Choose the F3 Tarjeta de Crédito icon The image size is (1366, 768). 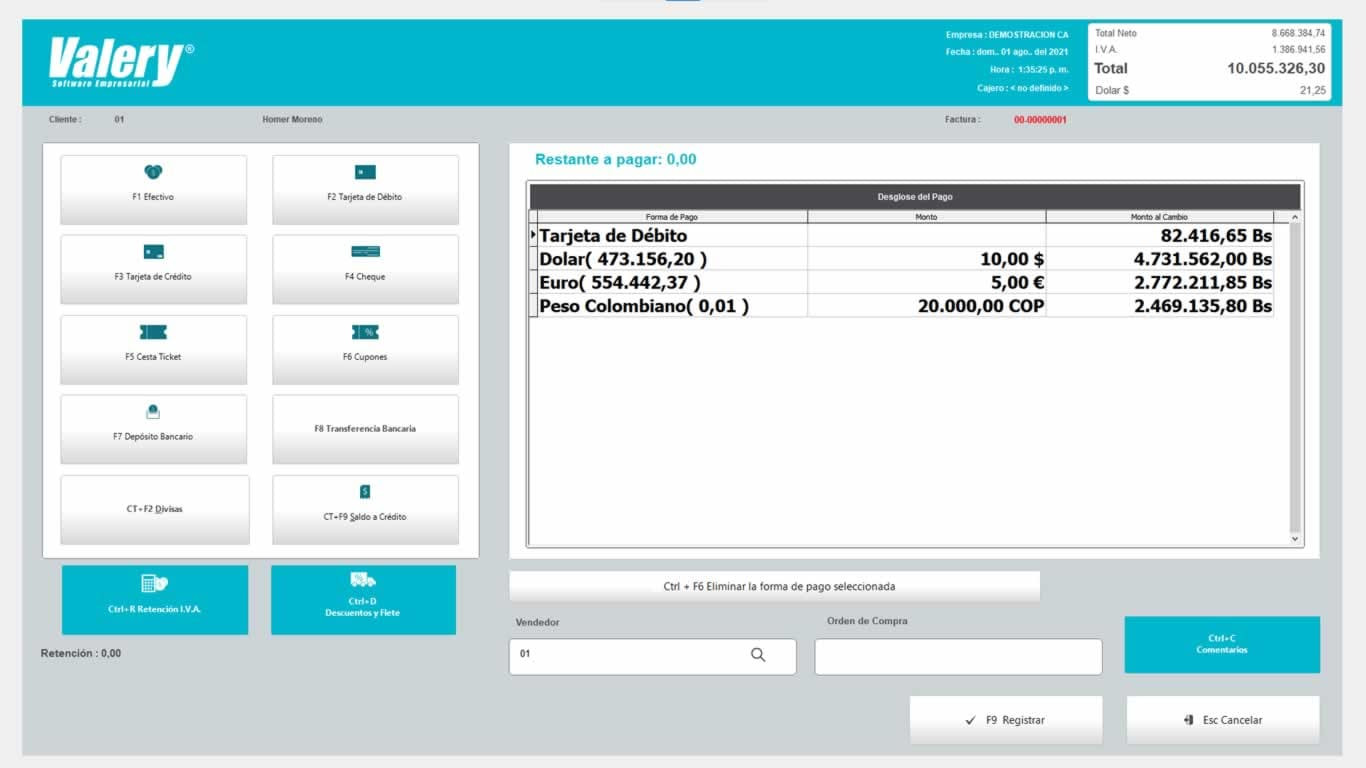[153, 252]
